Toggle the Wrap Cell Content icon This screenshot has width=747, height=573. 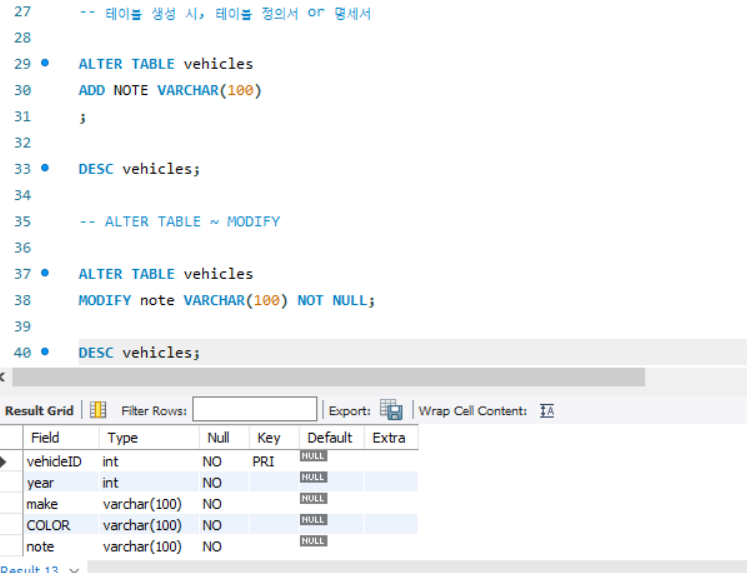pyautogui.click(x=547, y=411)
